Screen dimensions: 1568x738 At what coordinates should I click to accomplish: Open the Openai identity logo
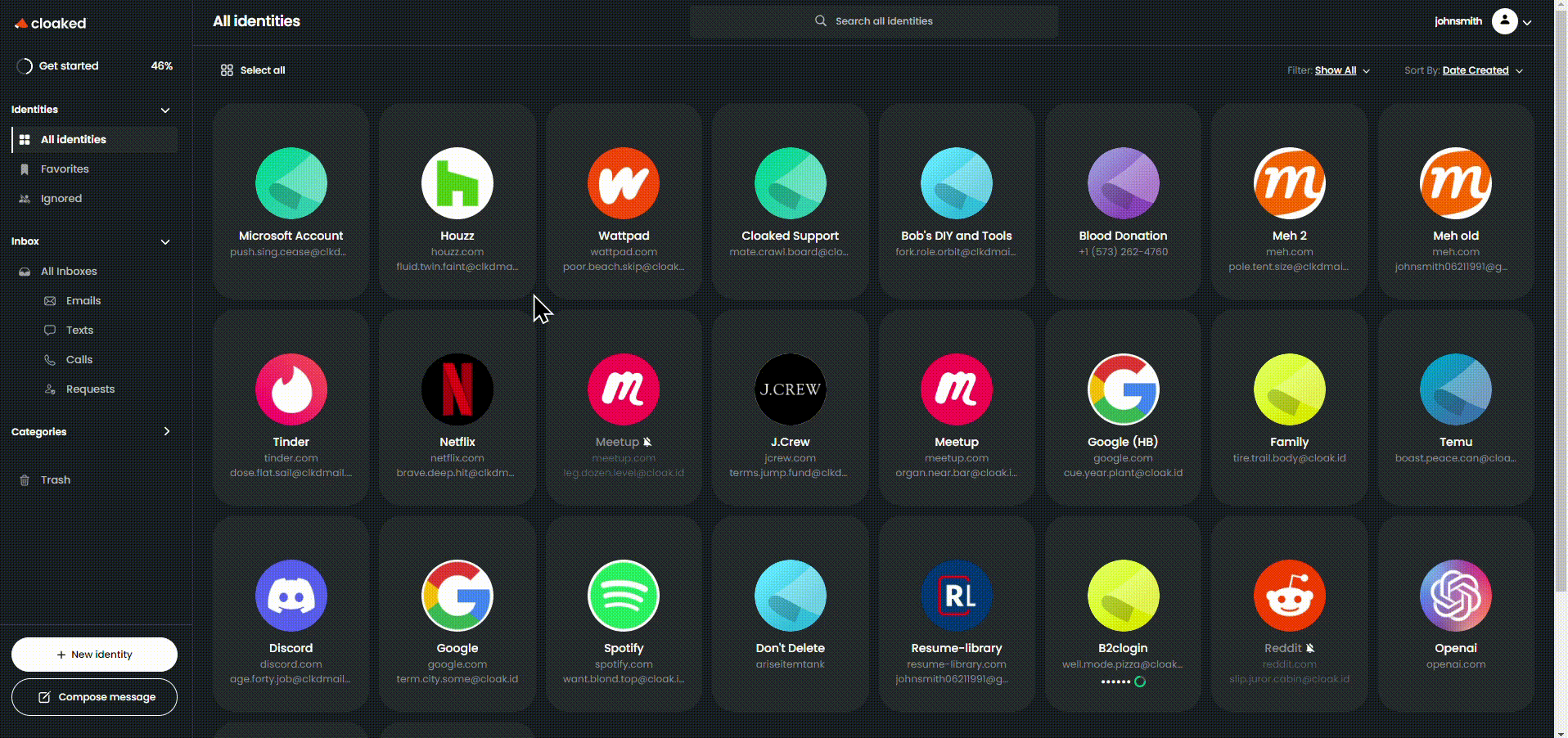[x=1455, y=596]
